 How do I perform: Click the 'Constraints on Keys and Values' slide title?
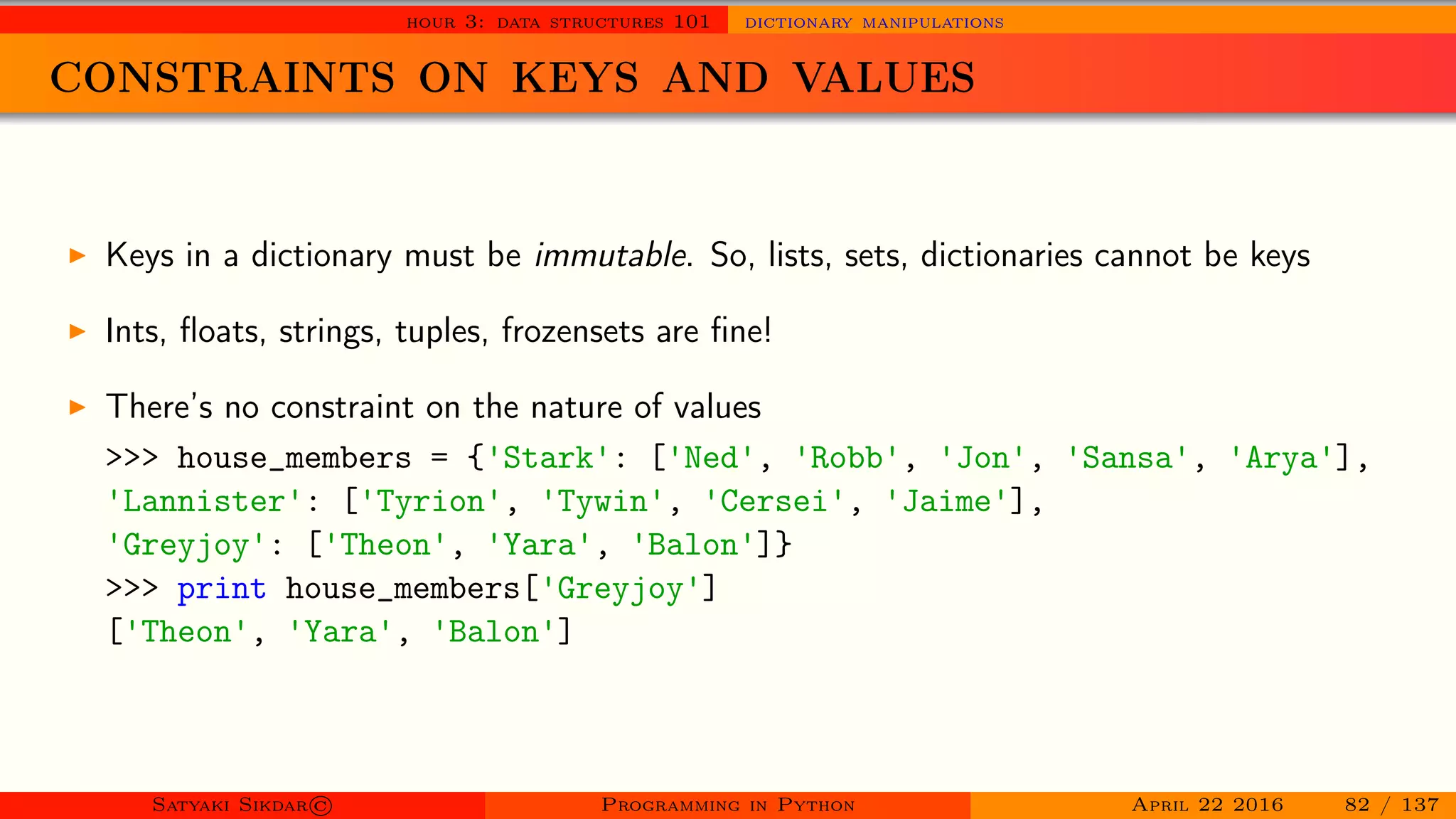(x=513, y=77)
